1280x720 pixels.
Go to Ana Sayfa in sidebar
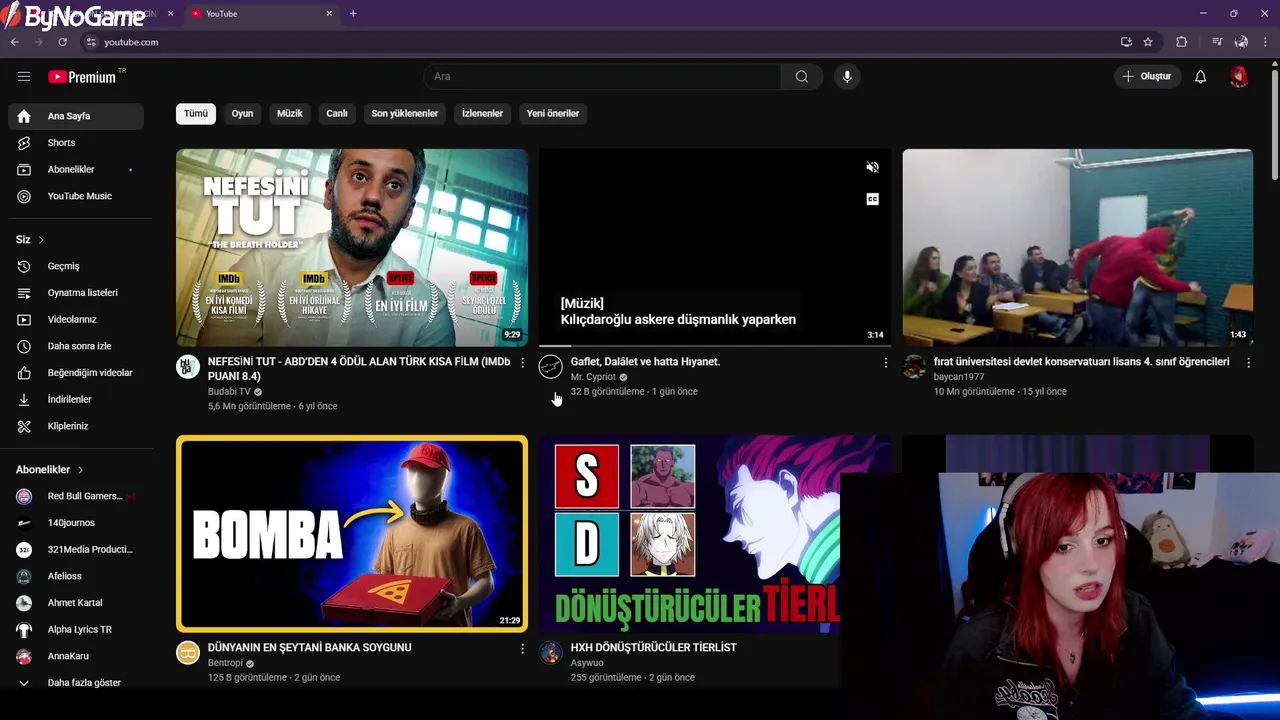tap(76, 116)
